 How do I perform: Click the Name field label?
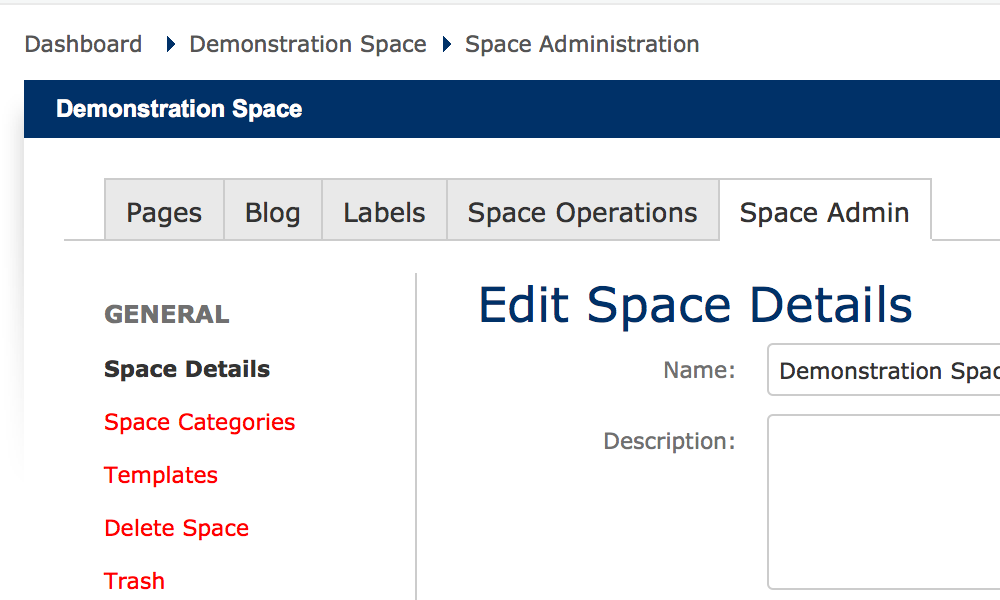[x=699, y=370]
